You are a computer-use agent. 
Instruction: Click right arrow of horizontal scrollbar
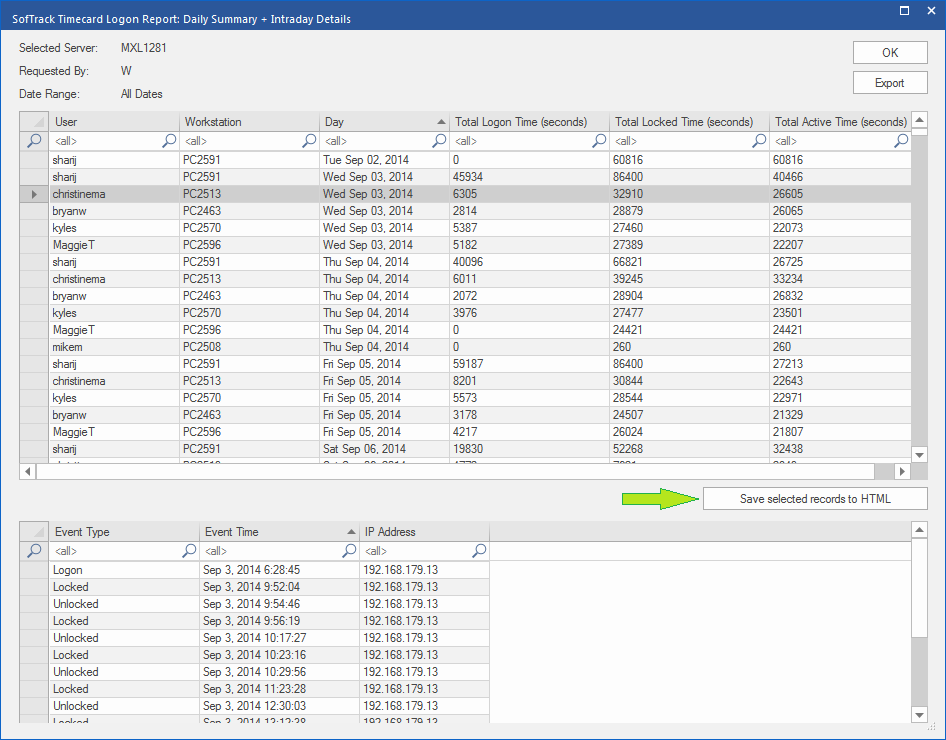(x=902, y=471)
